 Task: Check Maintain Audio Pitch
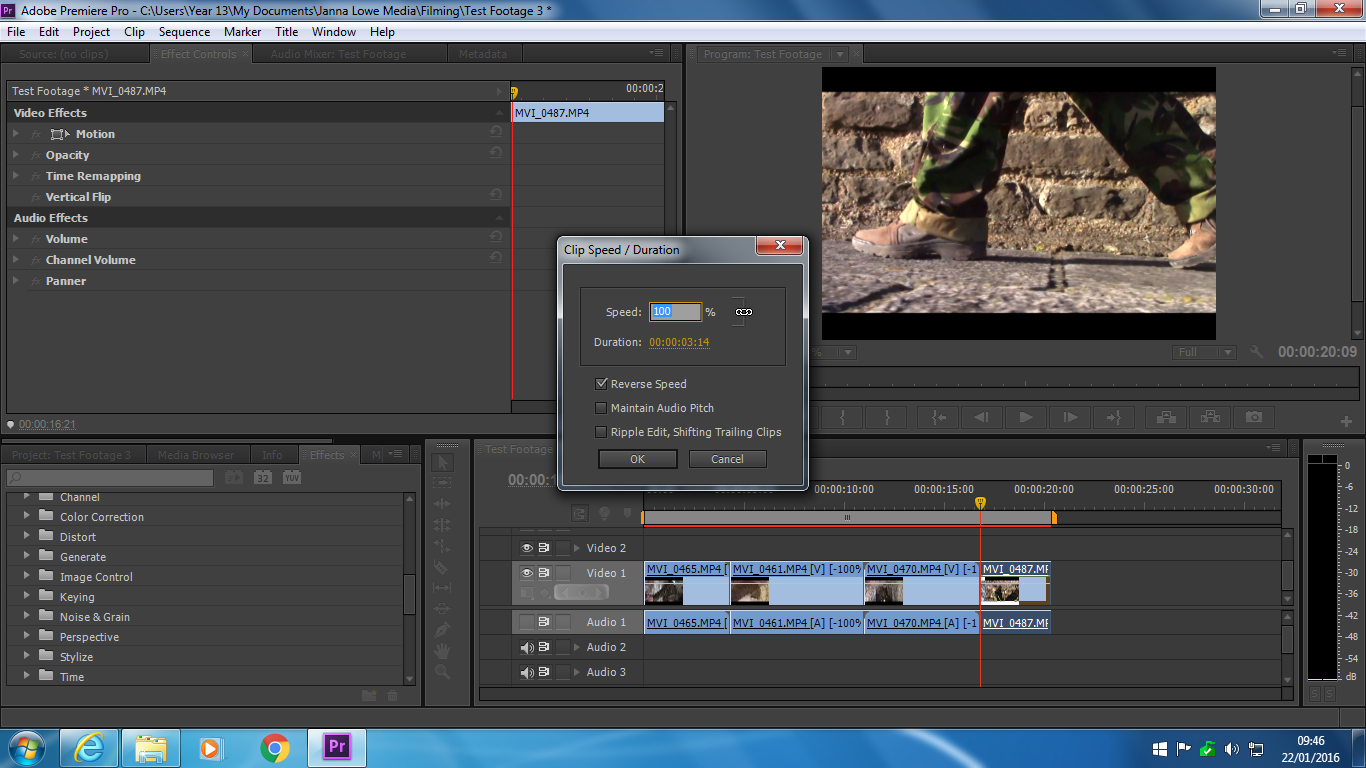click(x=601, y=407)
